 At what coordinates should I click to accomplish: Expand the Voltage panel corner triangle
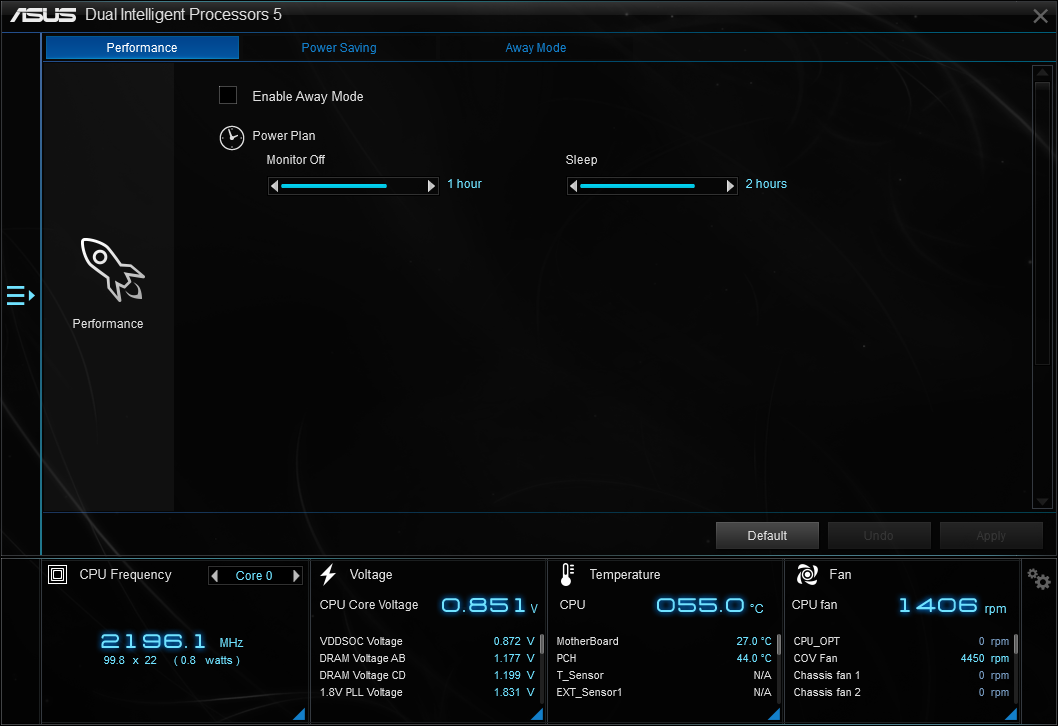(x=537, y=714)
